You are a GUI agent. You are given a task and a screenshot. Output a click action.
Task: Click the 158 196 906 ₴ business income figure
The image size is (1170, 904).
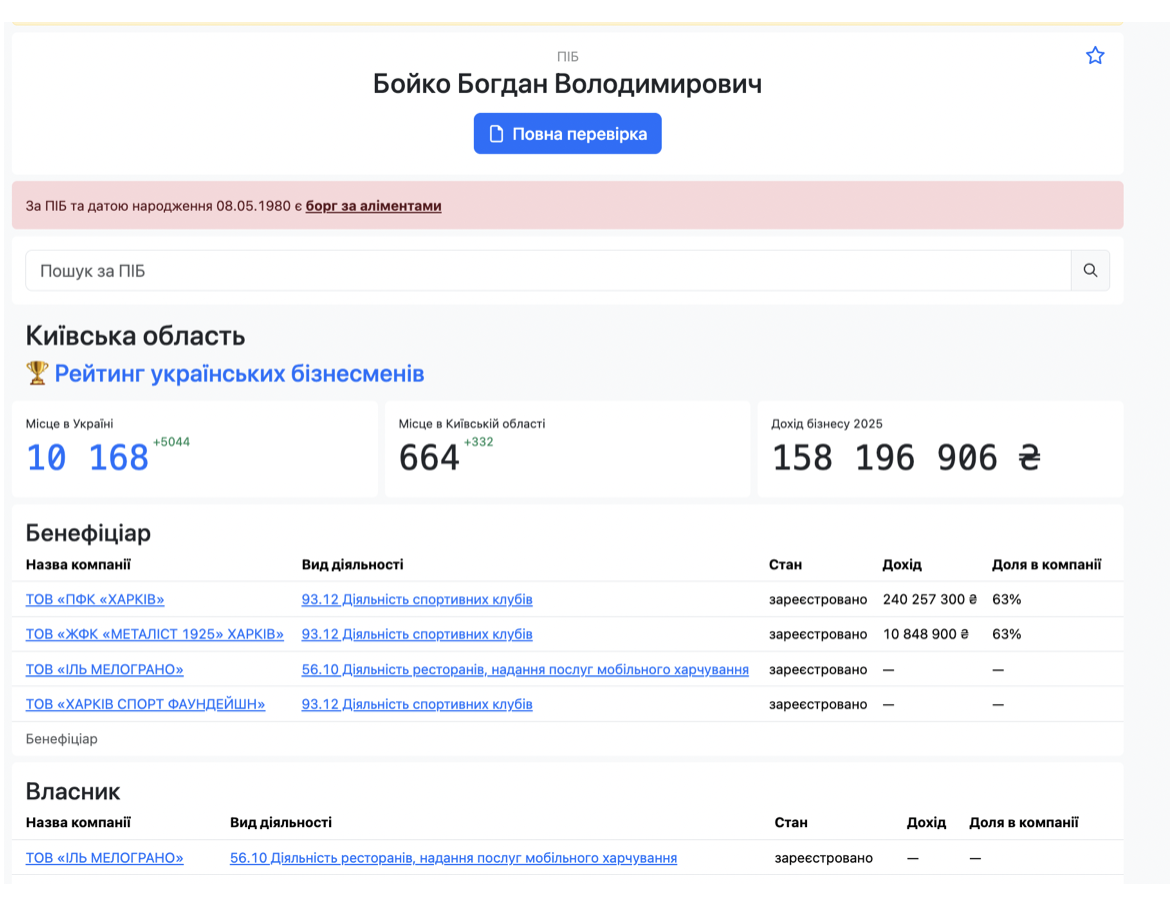click(906, 457)
